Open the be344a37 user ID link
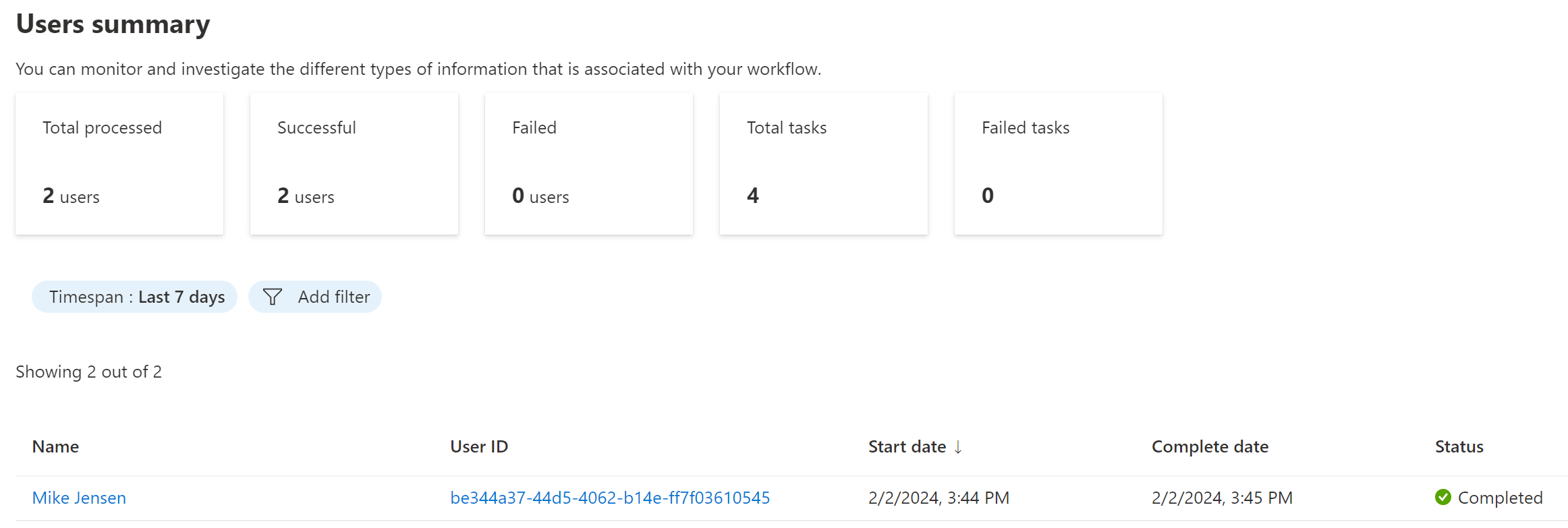Viewport: 1568px width, 528px height. [610, 498]
